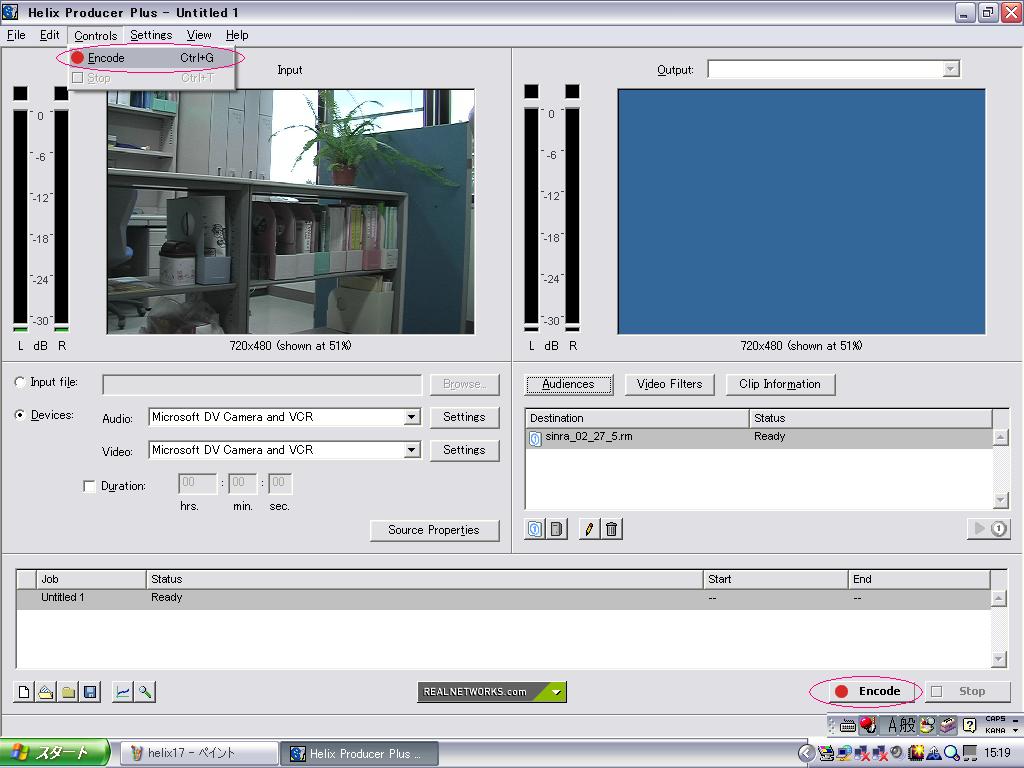The height and width of the screenshot is (768, 1024).
Task: Click the magnifier log viewer icon
Action: tap(144, 692)
